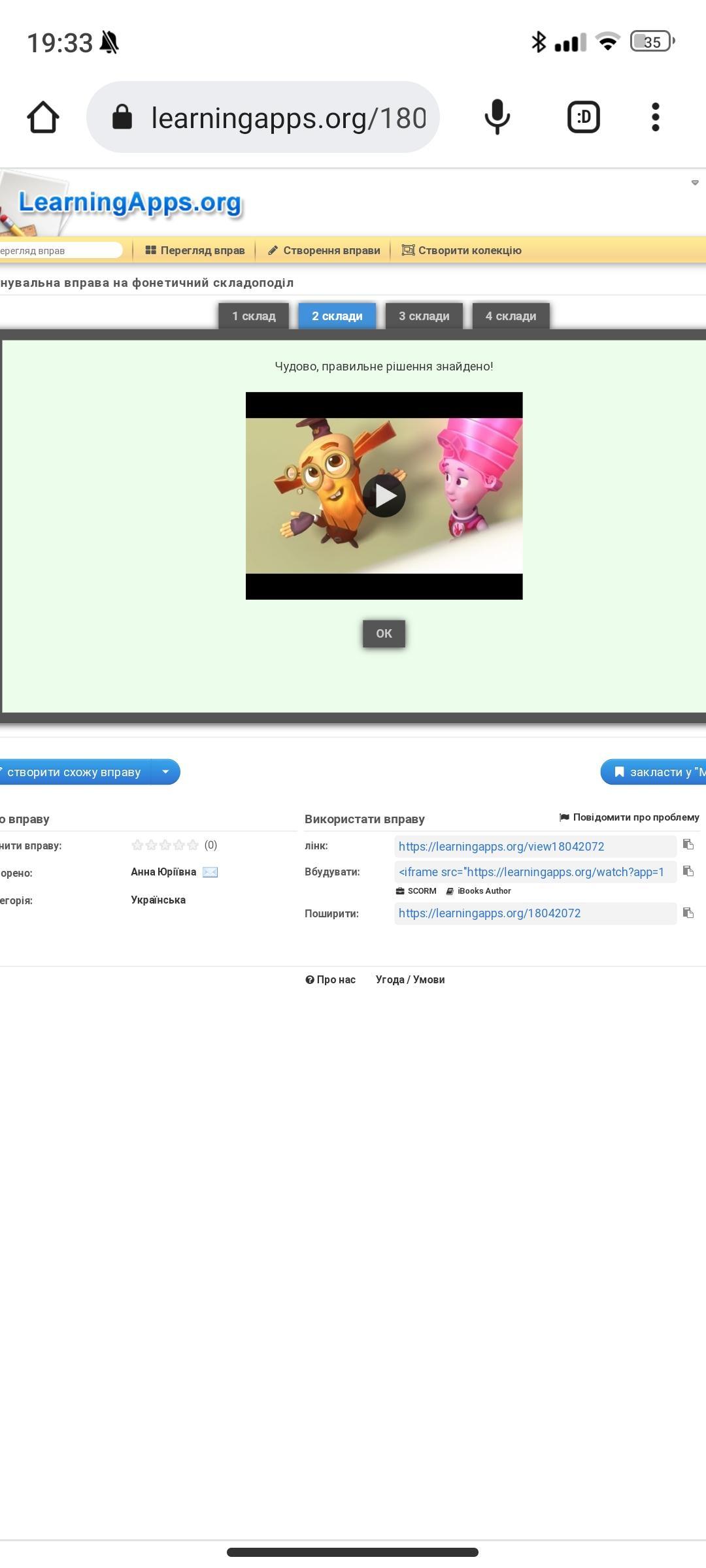The width and height of the screenshot is (706, 1568).
Task: Tap the Bluetooth icon in status bar
Action: pos(539,42)
